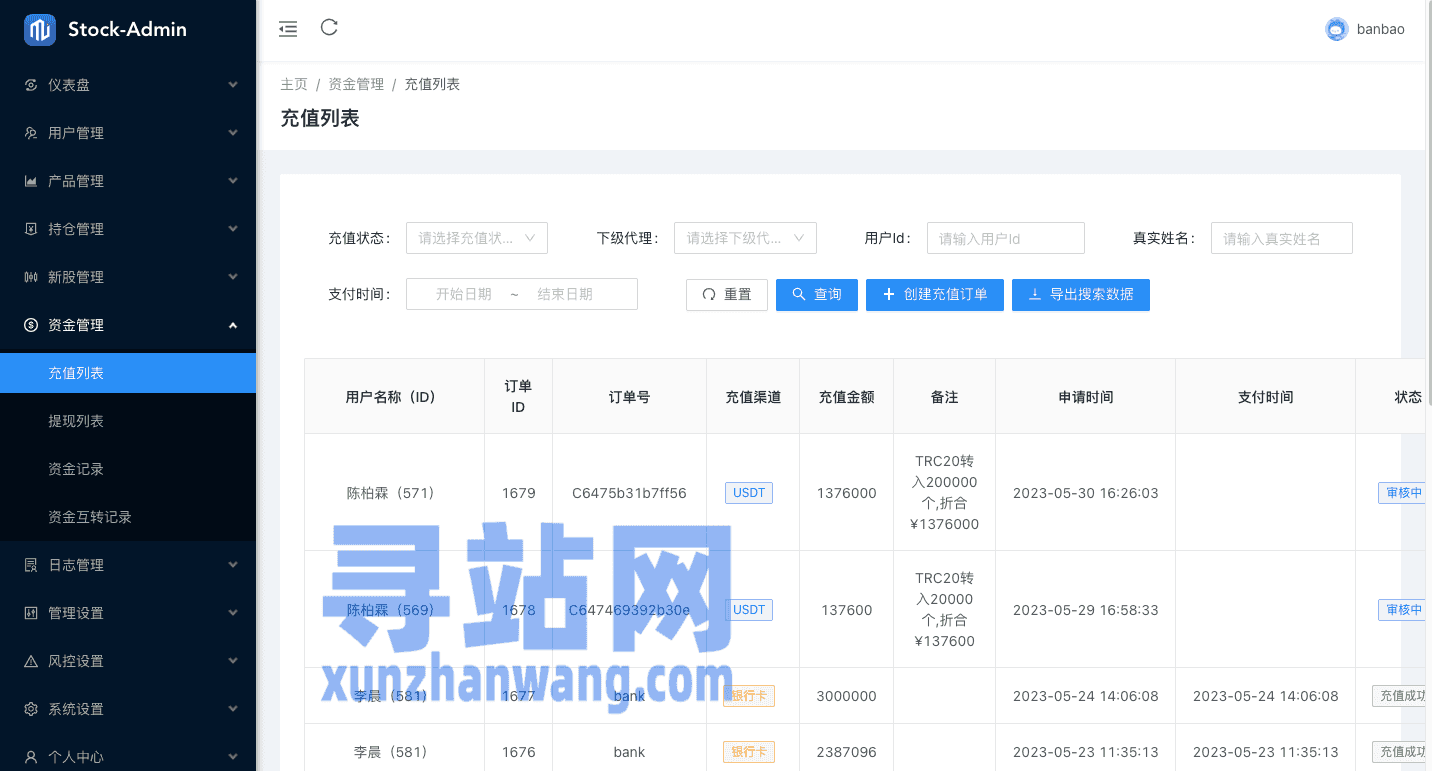Collapse the 资金管理 menu chevron
Viewport: 1432px width, 771px height.
click(x=233, y=325)
